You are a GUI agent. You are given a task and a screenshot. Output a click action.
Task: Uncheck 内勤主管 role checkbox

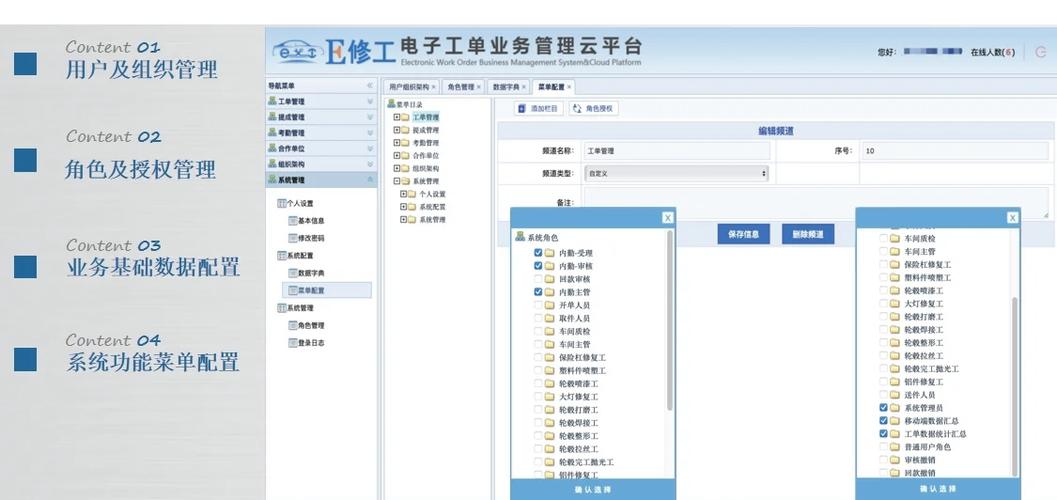click(x=538, y=292)
